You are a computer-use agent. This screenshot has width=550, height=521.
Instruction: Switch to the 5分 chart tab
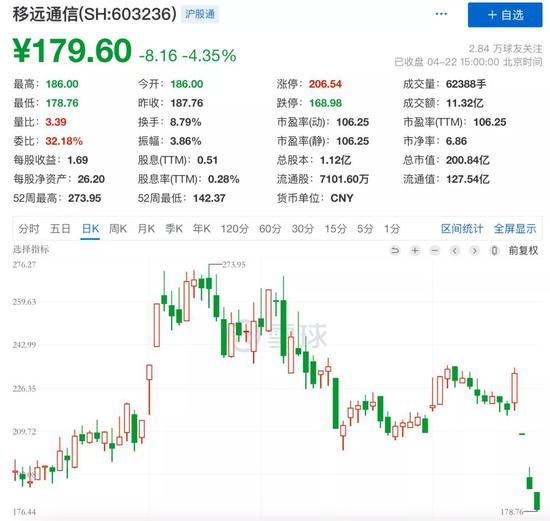[x=365, y=229]
